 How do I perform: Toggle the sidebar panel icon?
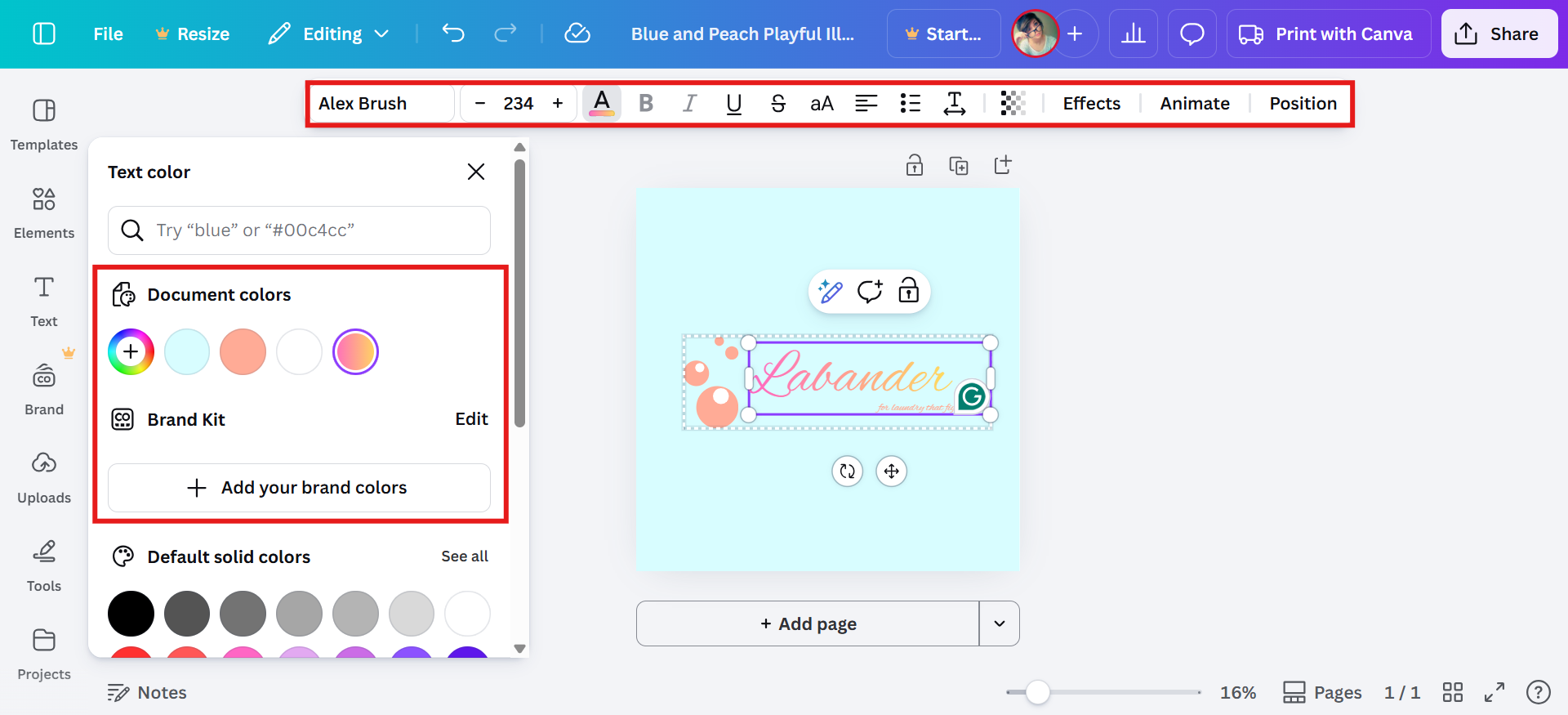coord(43,34)
